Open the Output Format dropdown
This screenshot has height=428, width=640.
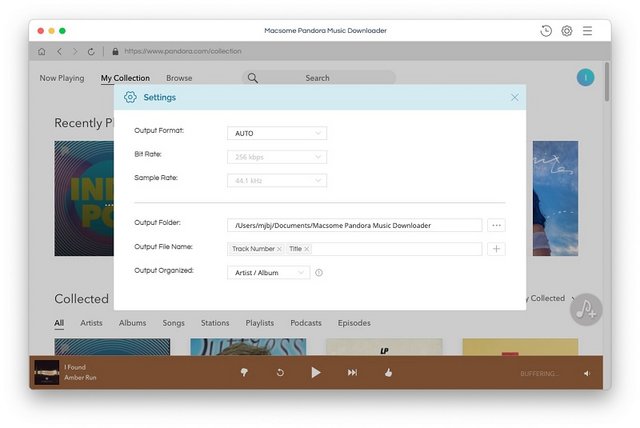click(x=277, y=133)
